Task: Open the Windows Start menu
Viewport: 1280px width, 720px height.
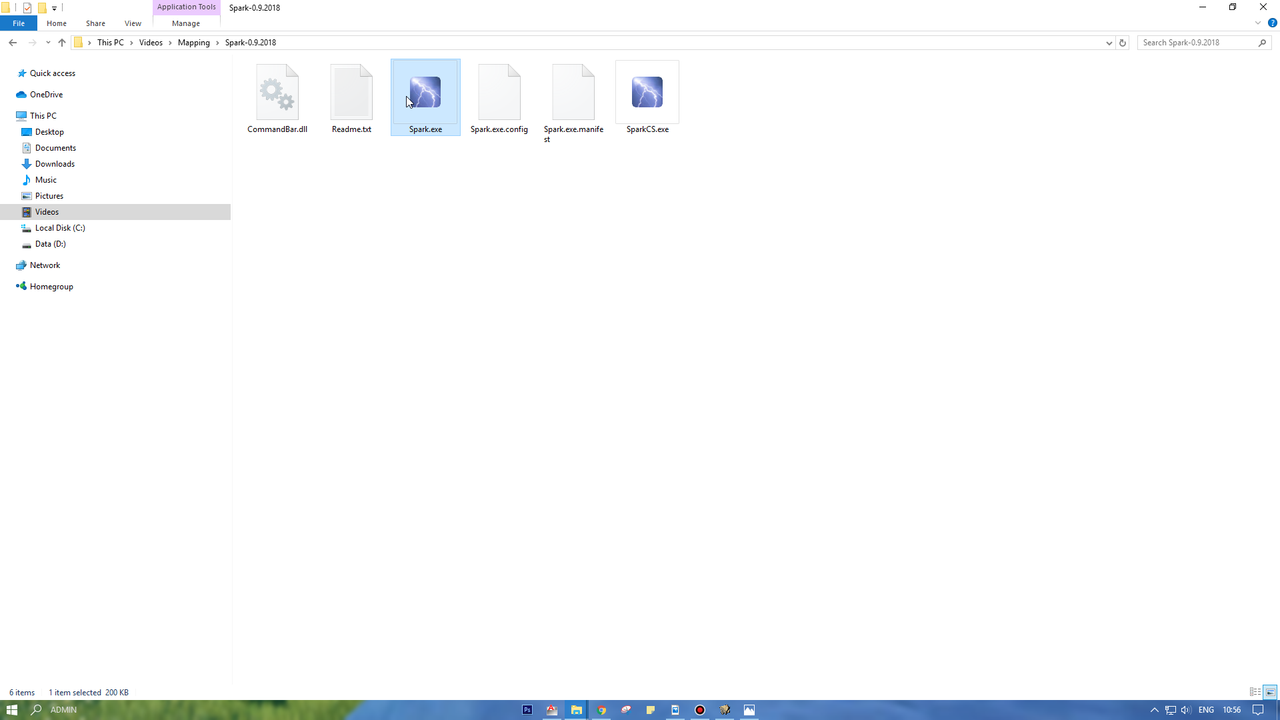Action: point(12,710)
